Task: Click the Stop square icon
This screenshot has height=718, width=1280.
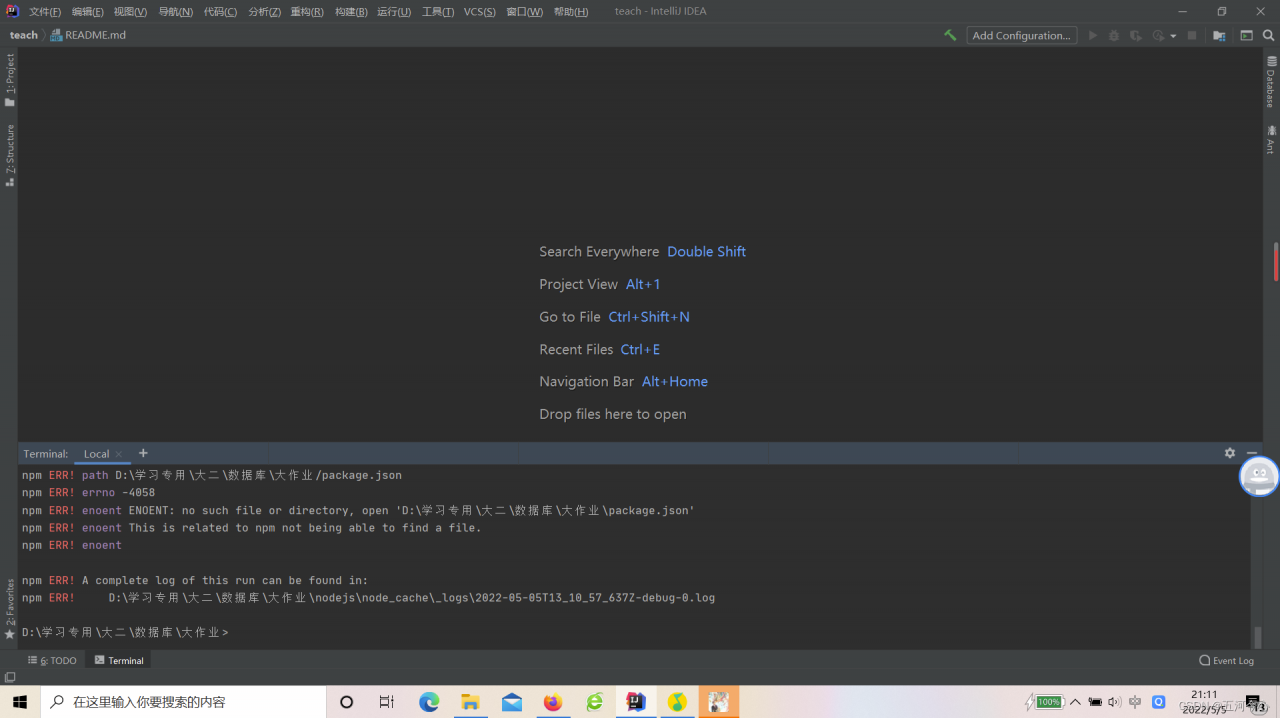Action: tap(1192, 35)
